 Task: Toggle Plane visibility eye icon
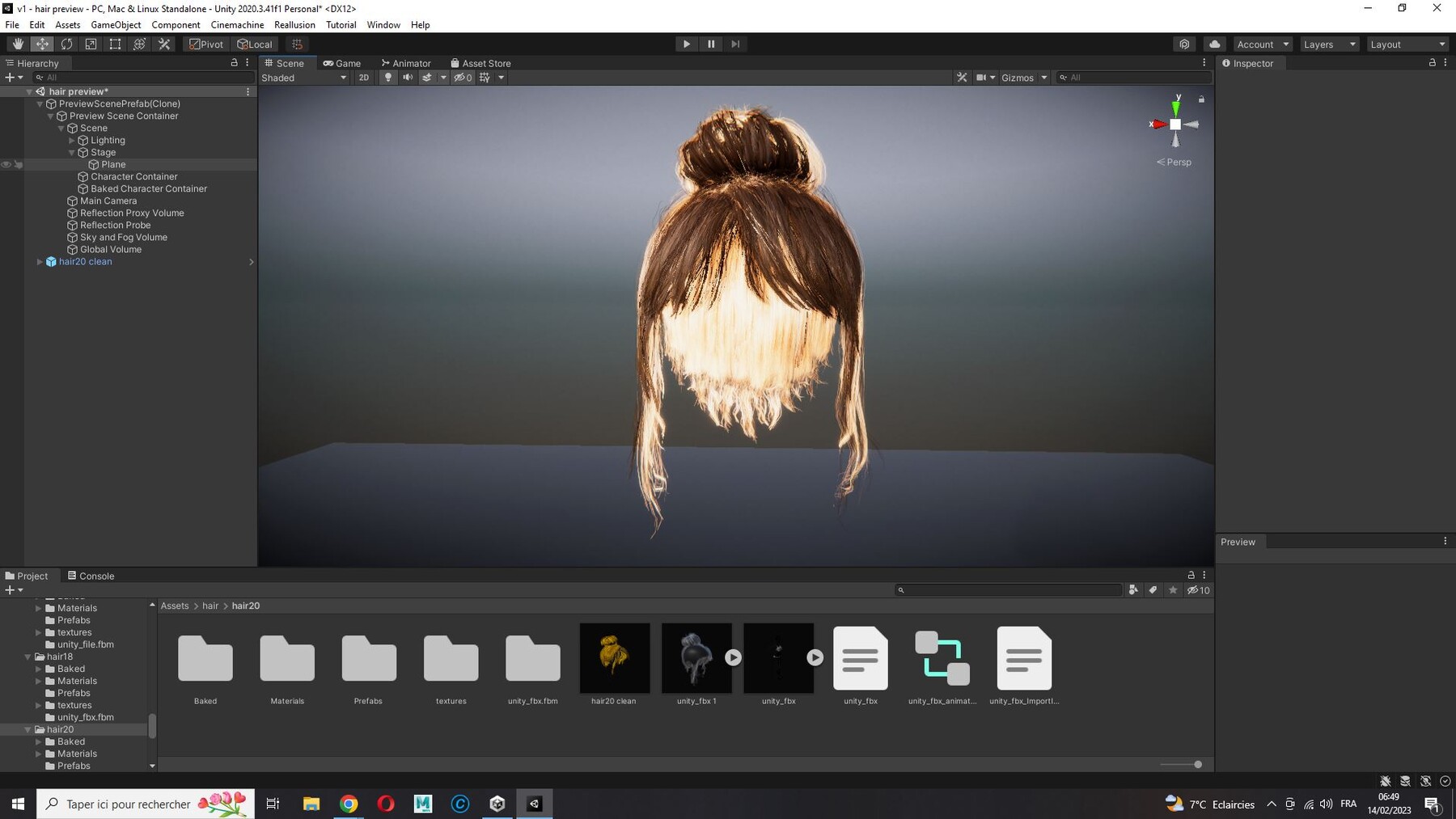pos(6,165)
